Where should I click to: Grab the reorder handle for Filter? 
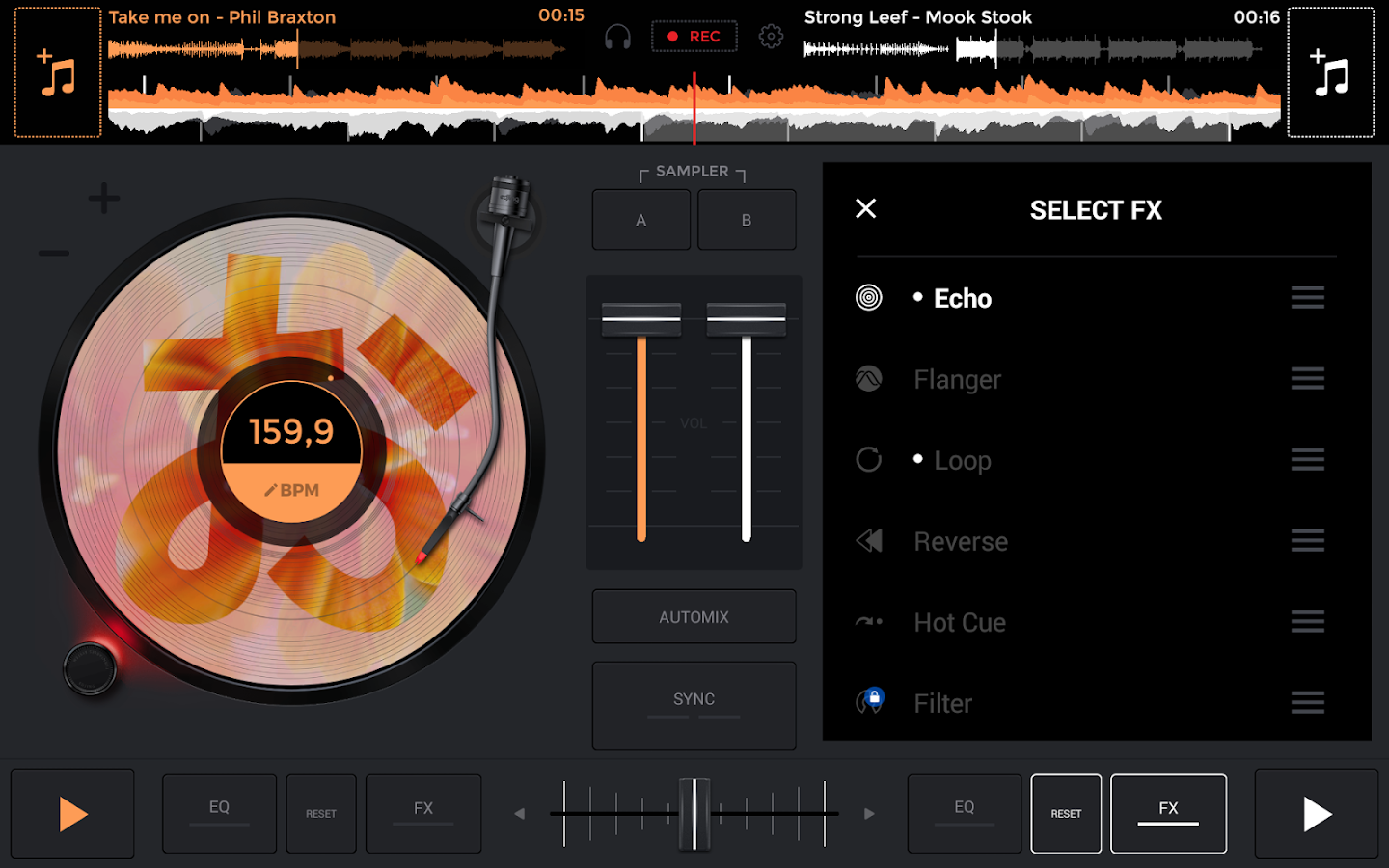point(1308,703)
